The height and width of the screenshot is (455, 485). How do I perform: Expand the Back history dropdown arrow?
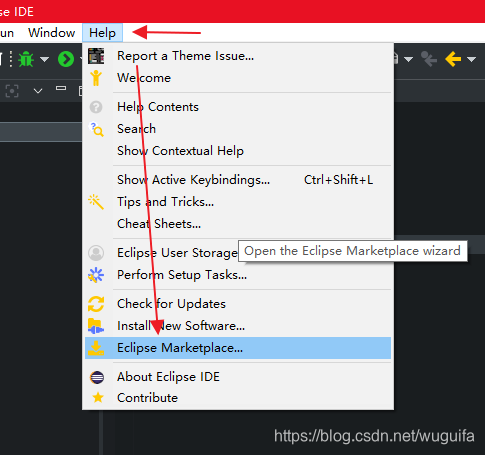pos(471,59)
